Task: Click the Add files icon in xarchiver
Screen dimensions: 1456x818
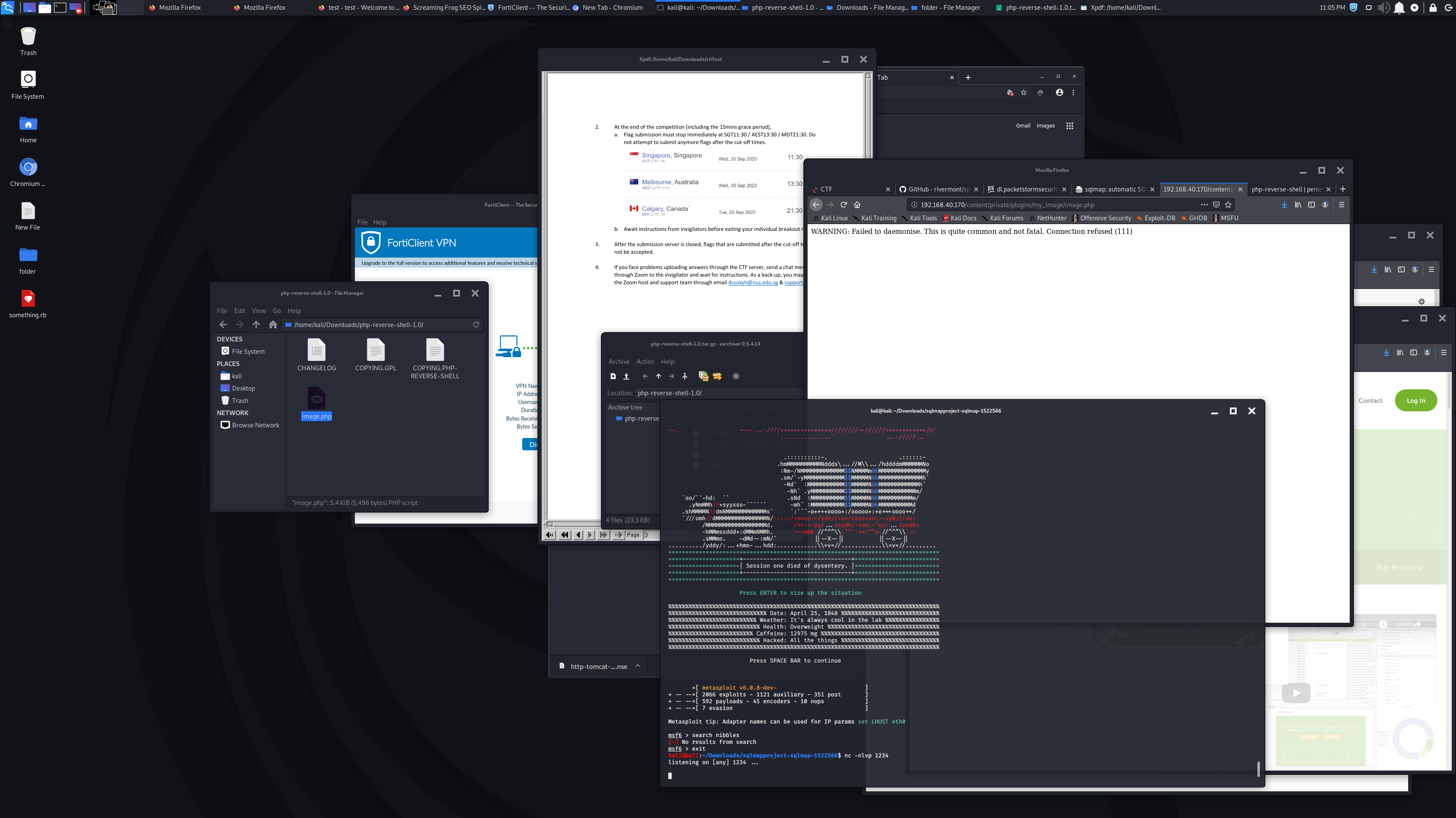Action: 703,377
